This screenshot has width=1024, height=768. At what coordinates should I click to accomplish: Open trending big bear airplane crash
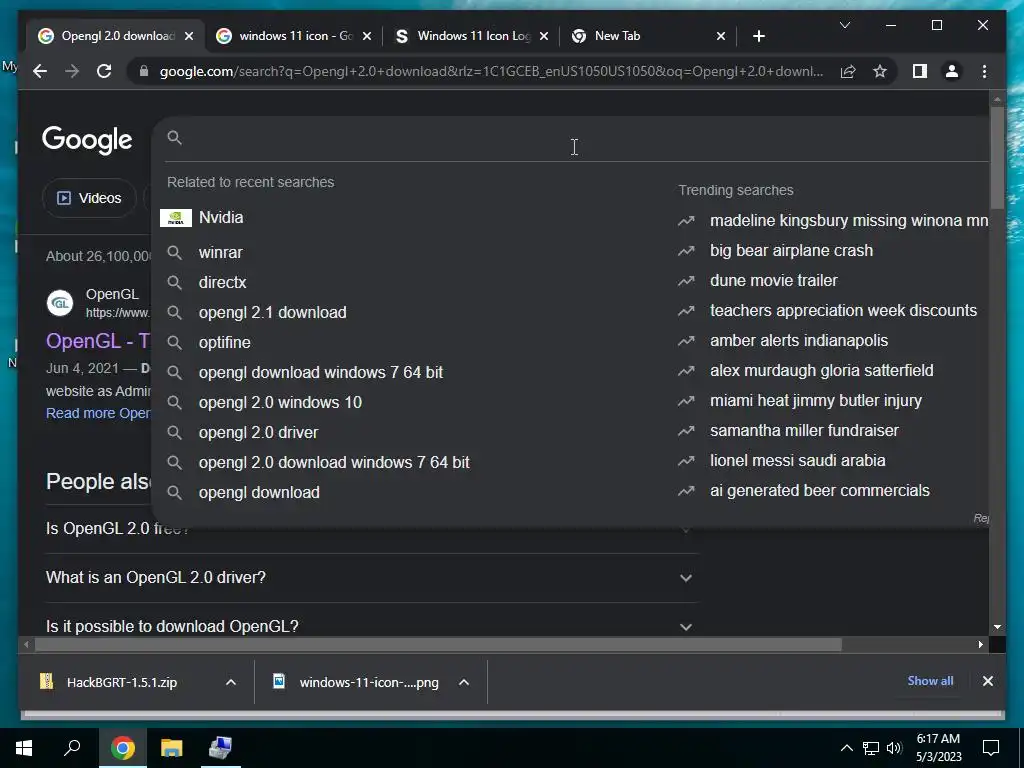point(833,251)
